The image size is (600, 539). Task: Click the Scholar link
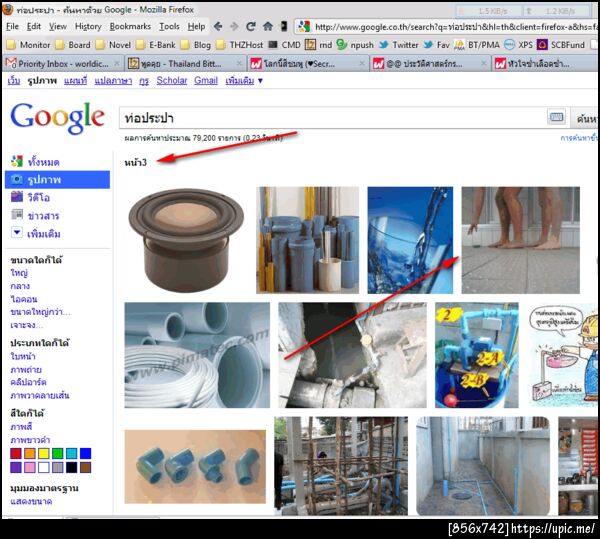point(172,81)
